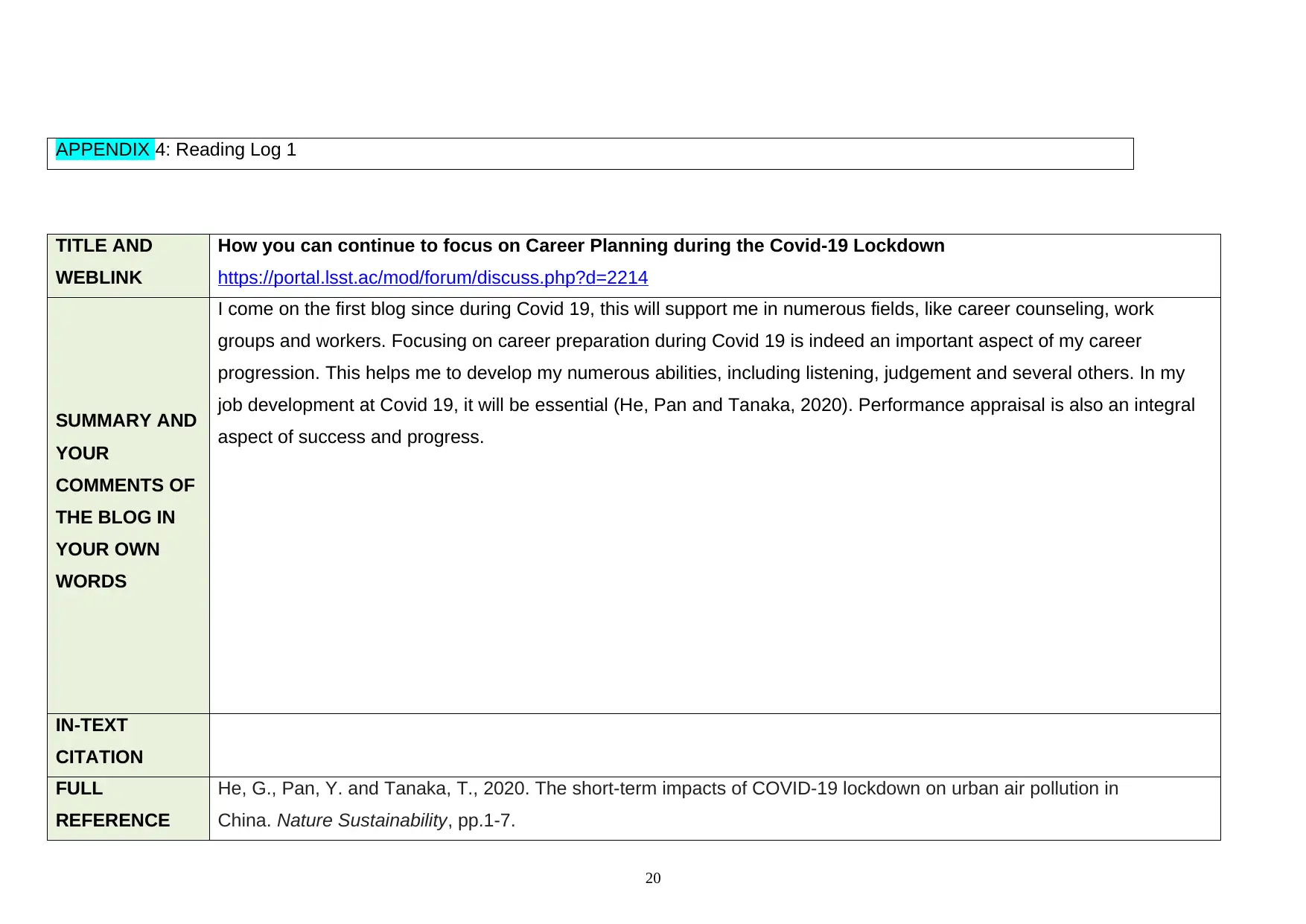Select the 'FULL REFERENCE' row label
Screen dimensions: 1306x924
112,804
